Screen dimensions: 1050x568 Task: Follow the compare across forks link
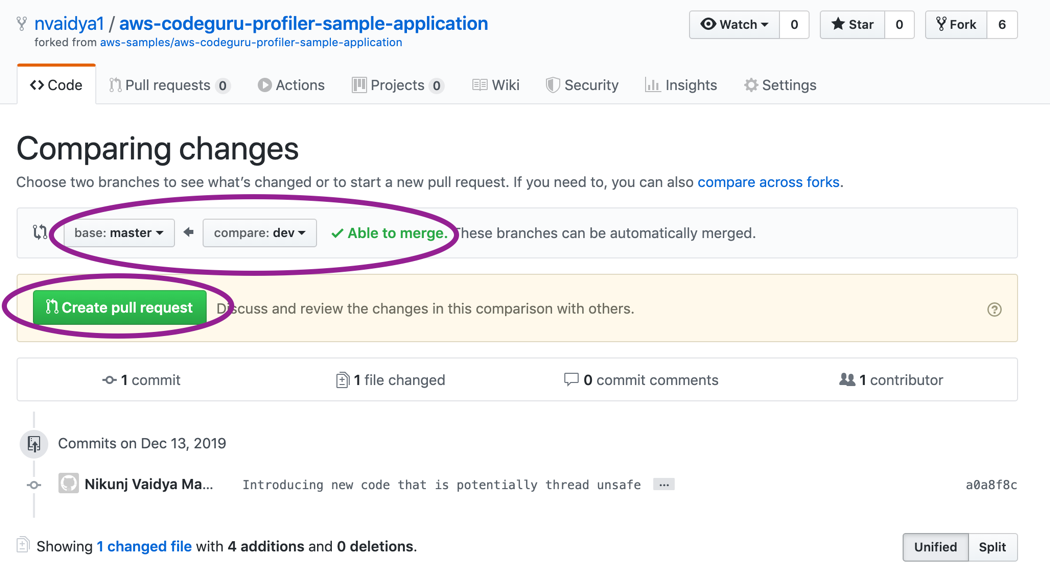[768, 182]
